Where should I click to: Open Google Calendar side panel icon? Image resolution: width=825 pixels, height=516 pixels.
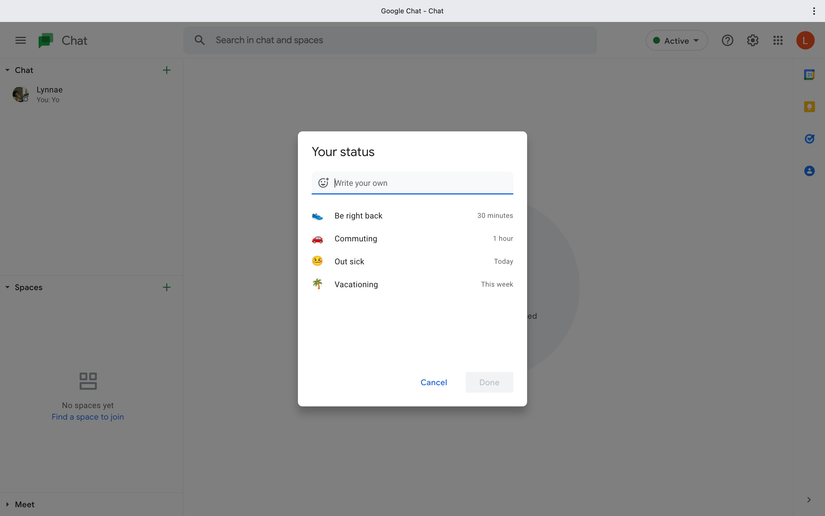tap(809, 75)
